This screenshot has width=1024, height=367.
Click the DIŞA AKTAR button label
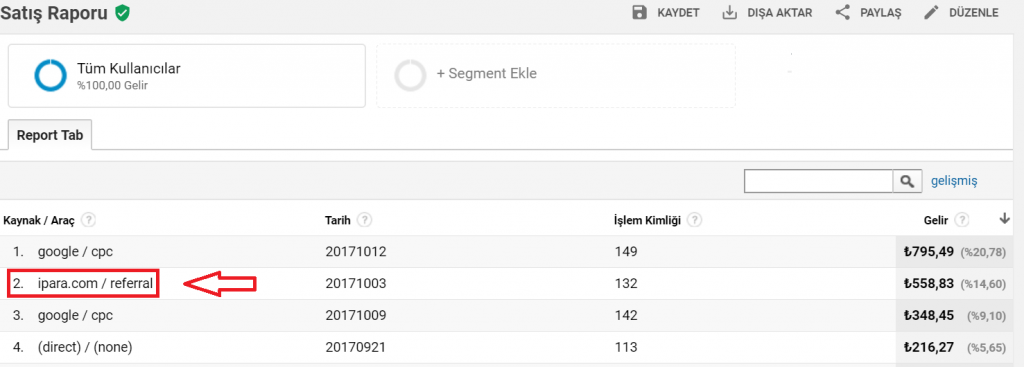pos(780,13)
